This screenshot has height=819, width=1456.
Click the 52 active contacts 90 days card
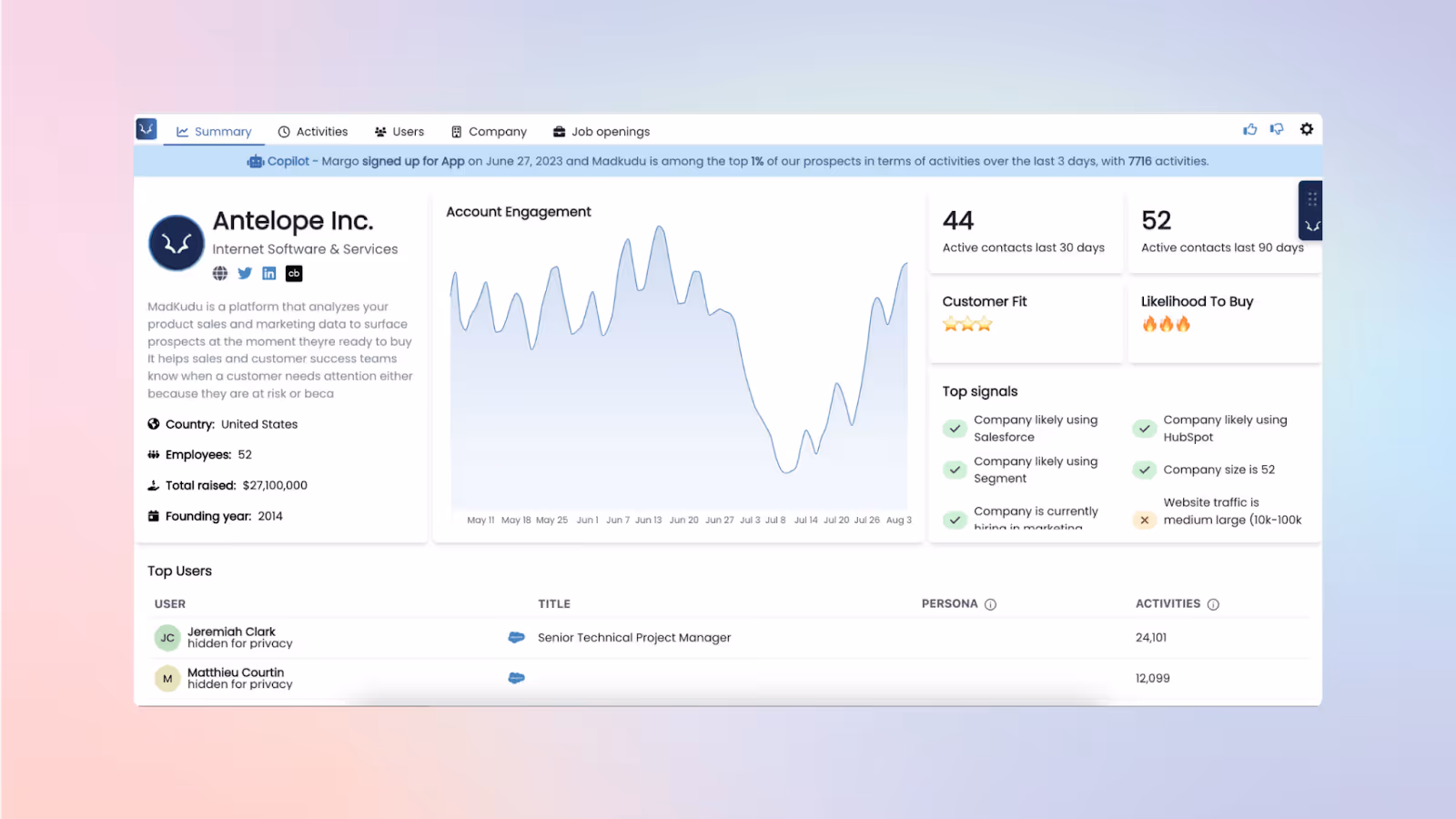click(1224, 232)
